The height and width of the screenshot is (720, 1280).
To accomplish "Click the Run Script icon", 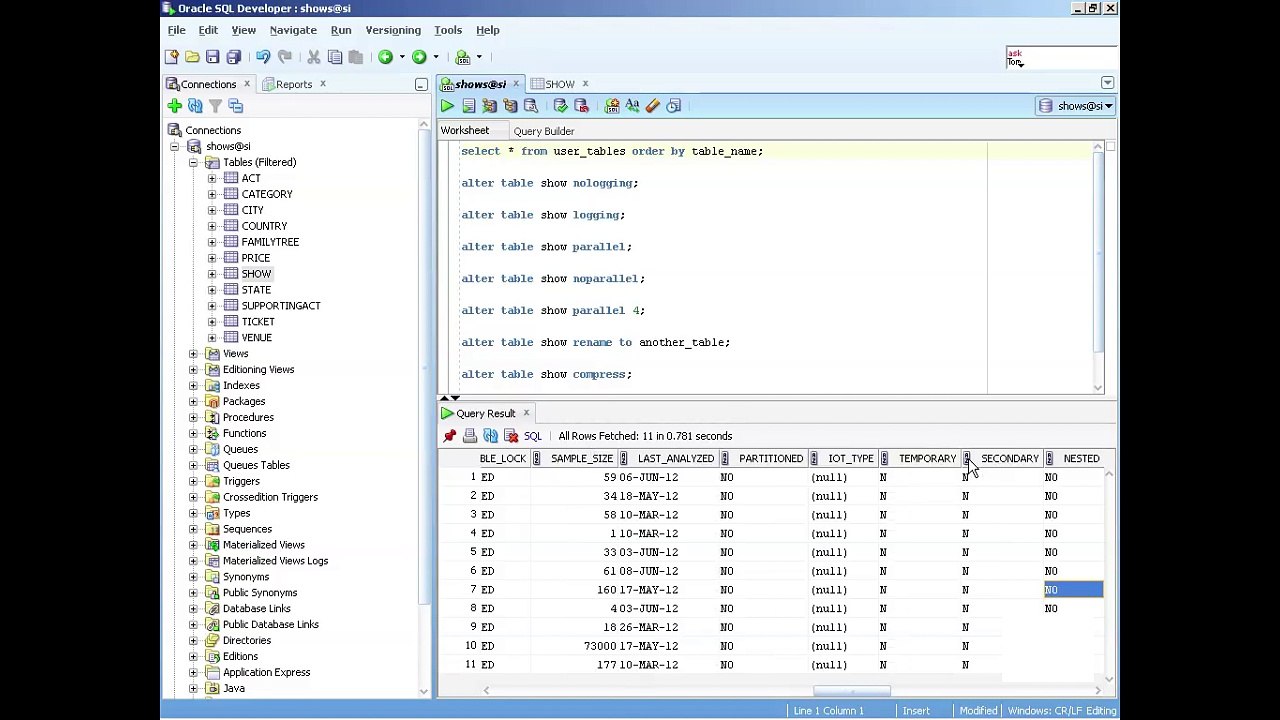I will 468,106.
